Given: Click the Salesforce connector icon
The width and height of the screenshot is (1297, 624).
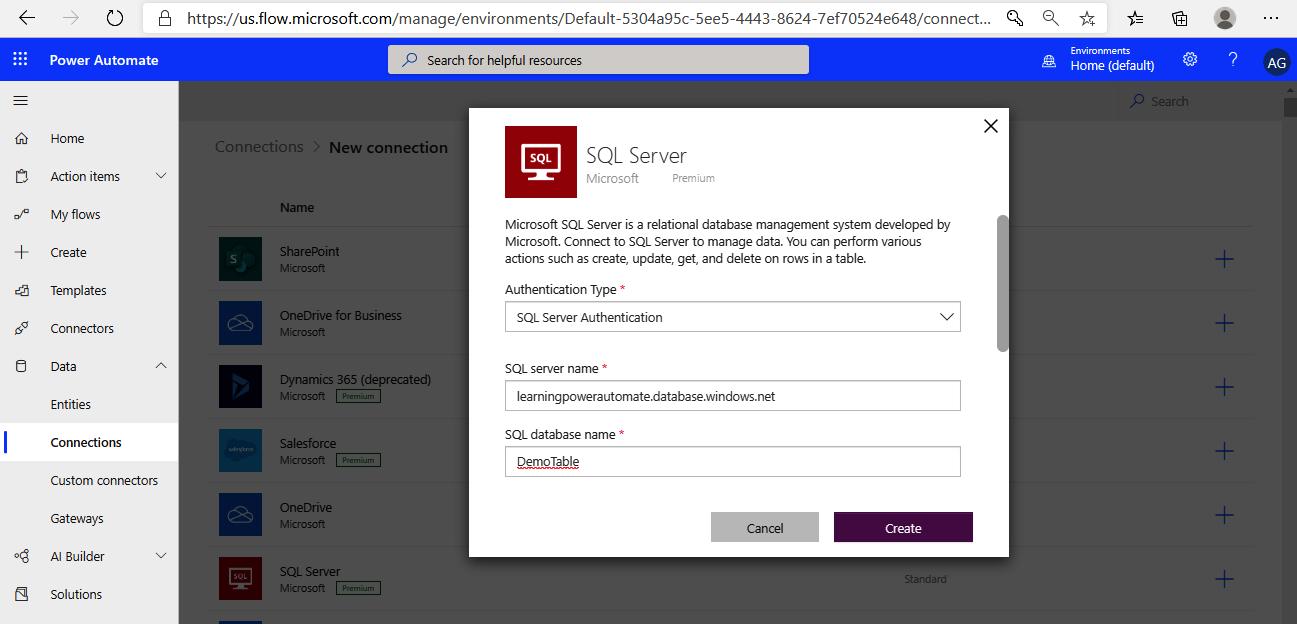Looking at the screenshot, I should (x=240, y=451).
